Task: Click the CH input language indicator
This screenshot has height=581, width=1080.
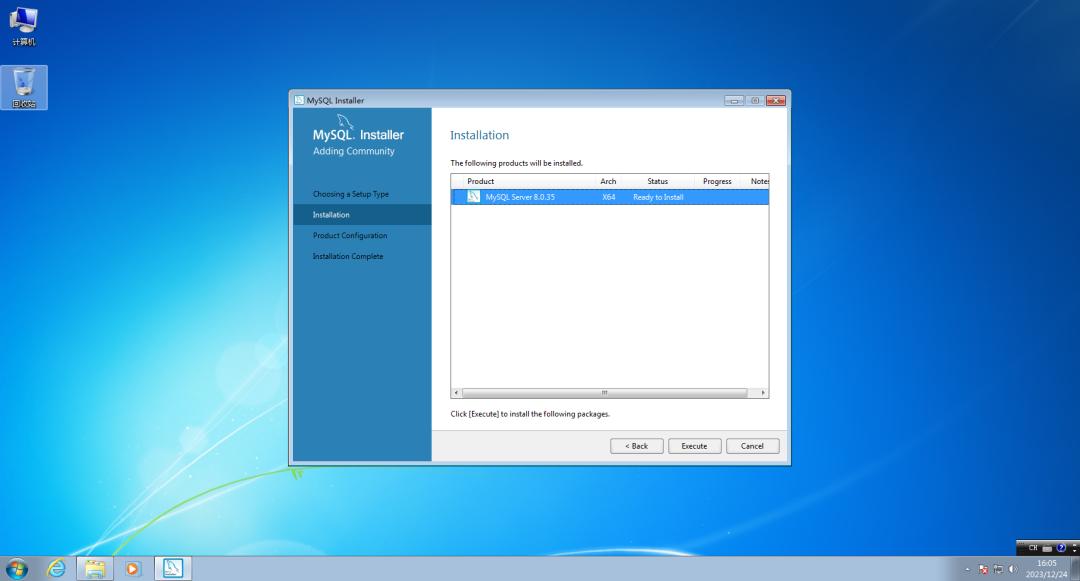Action: click(1033, 547)
